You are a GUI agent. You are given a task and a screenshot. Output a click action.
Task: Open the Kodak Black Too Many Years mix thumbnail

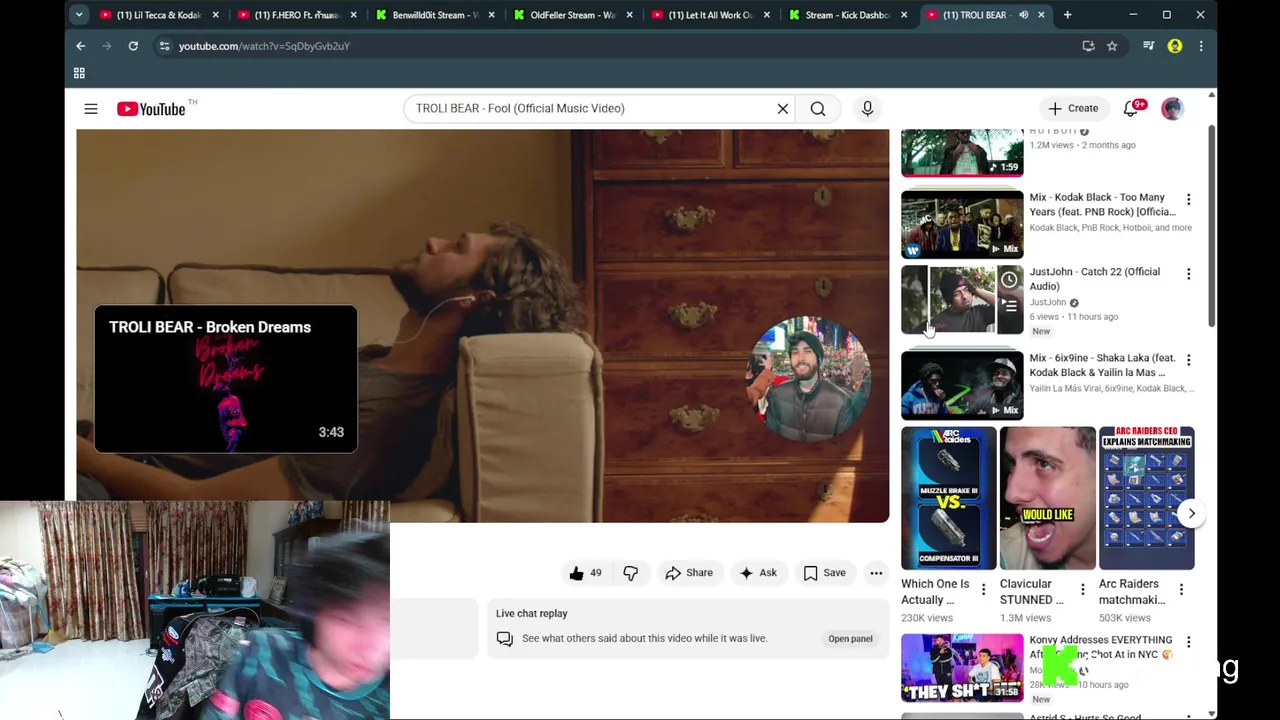tap(962, 224)
